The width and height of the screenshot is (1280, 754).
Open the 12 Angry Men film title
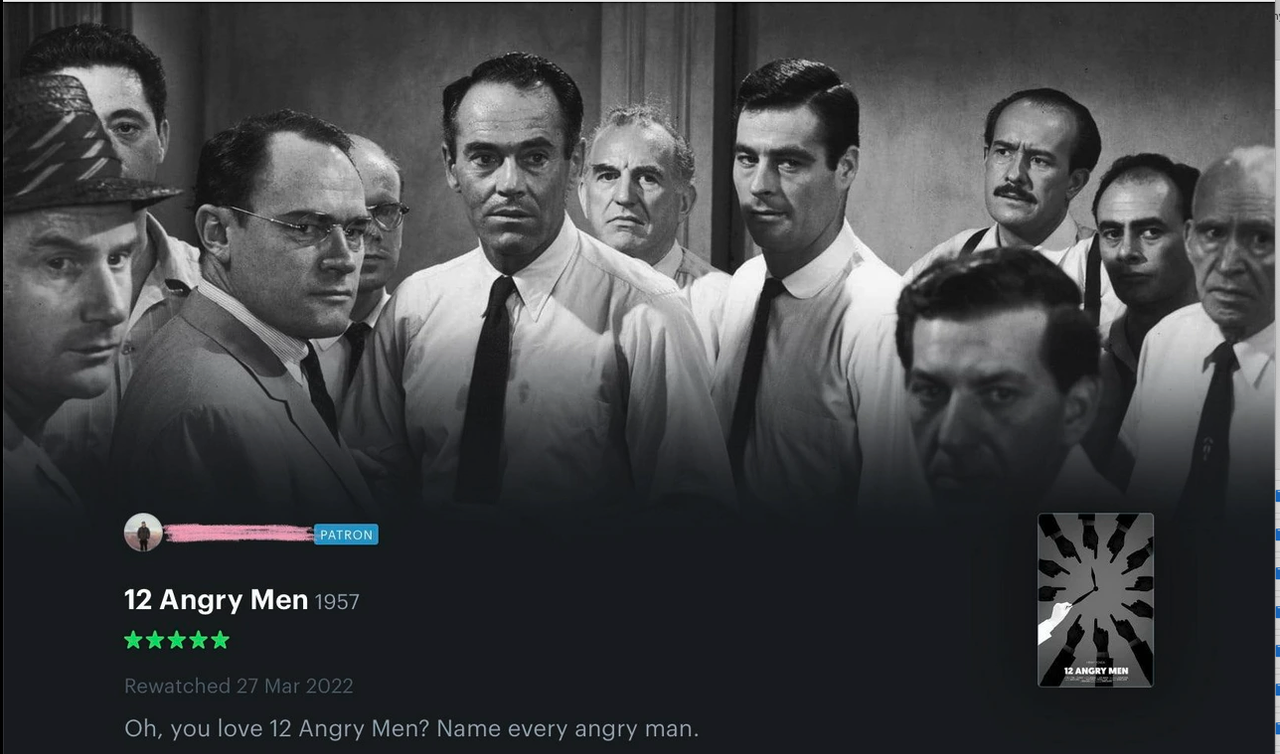(x=216, y=600)
